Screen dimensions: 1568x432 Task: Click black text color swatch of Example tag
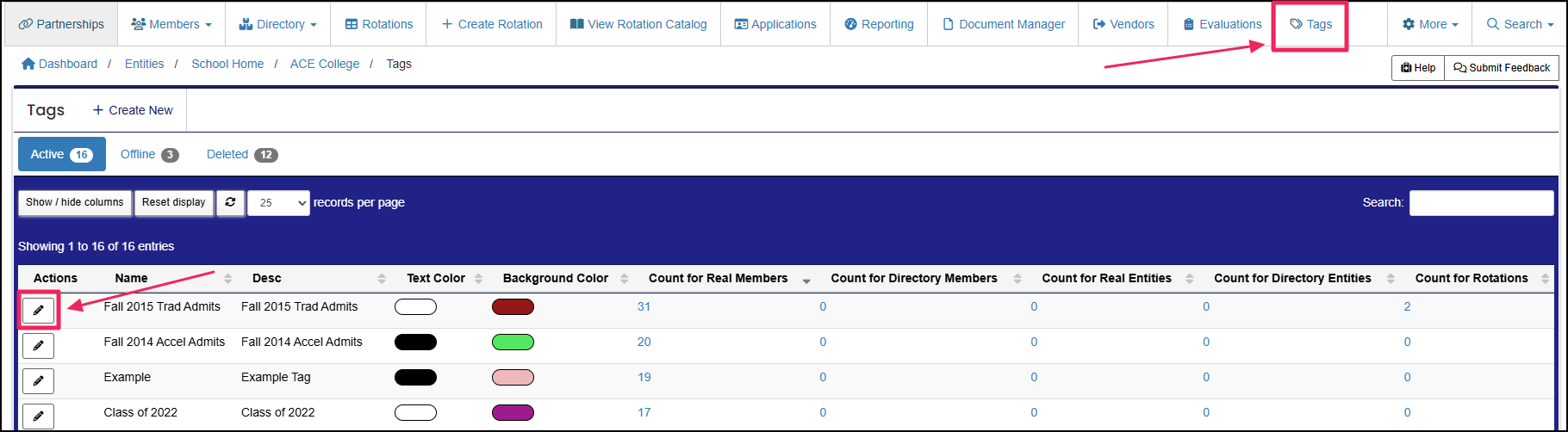[415, 378]
